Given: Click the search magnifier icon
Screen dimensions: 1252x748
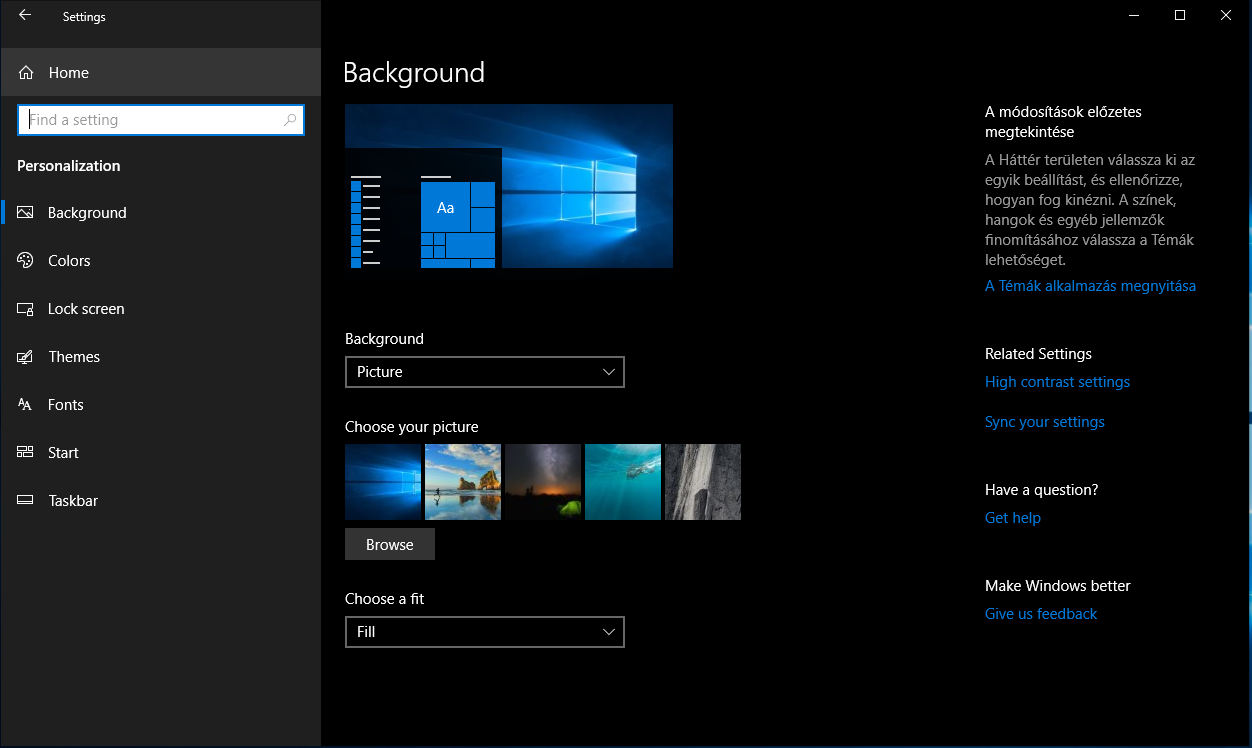Looking at the screenshot, I should [x=290, y=120].
